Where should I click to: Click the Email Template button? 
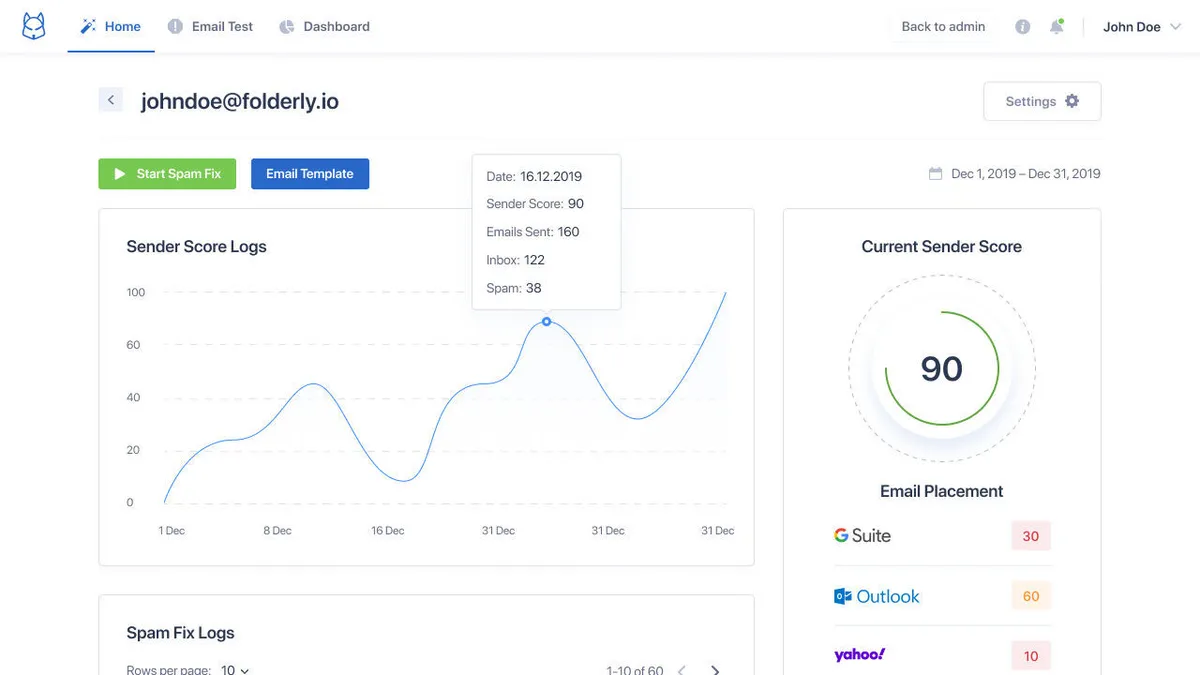310,174
